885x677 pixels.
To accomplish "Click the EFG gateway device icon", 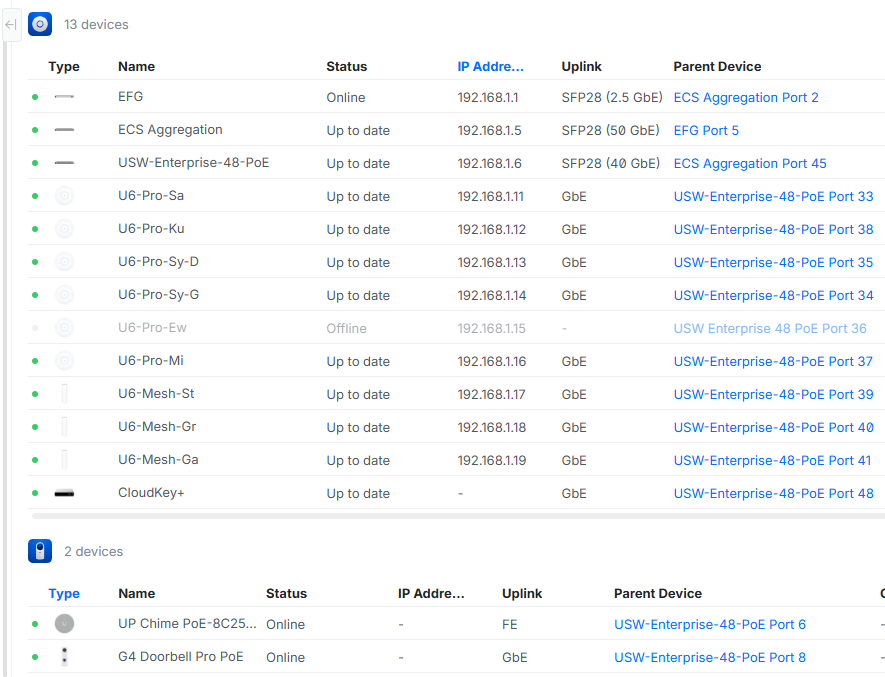I will [64, 97].
